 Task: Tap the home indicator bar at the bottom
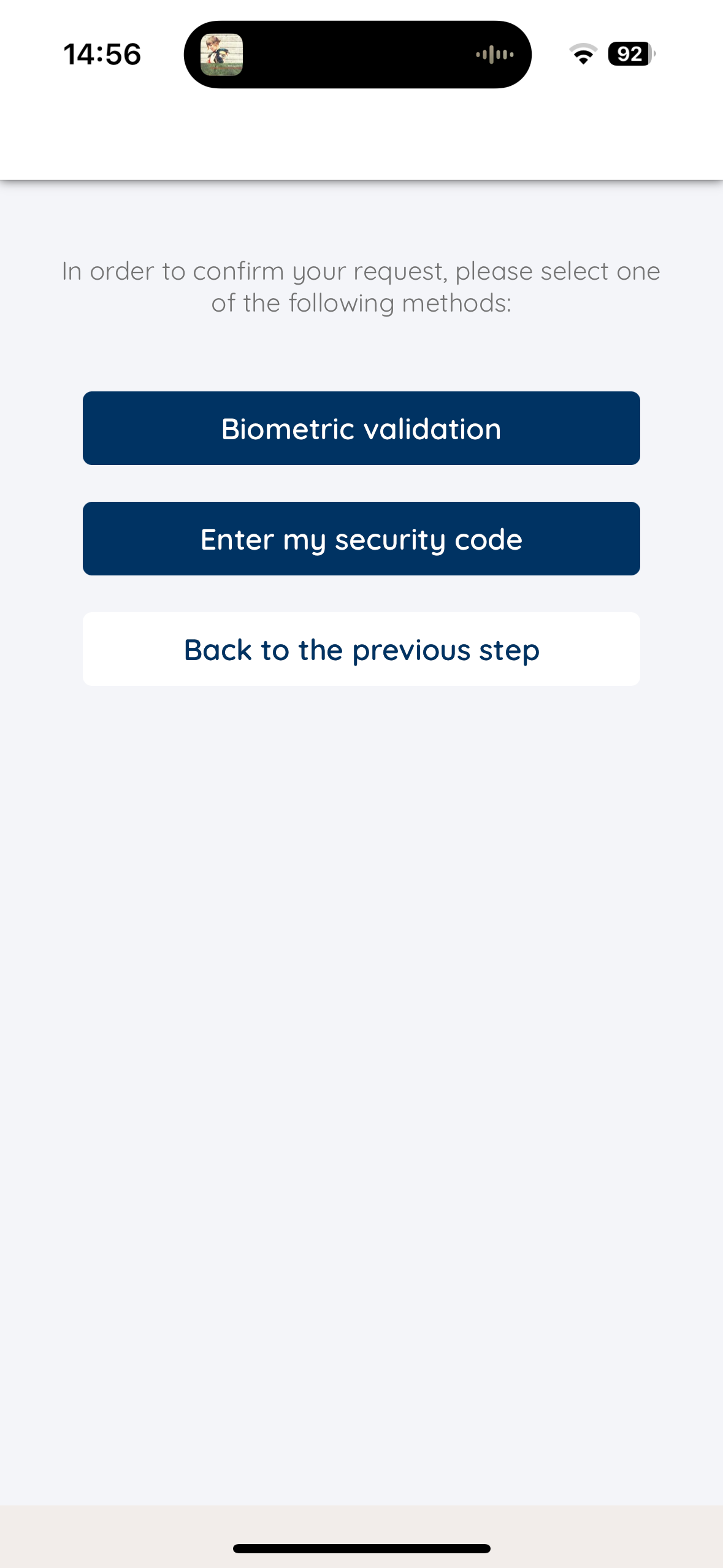click(x=361, y=1548)
